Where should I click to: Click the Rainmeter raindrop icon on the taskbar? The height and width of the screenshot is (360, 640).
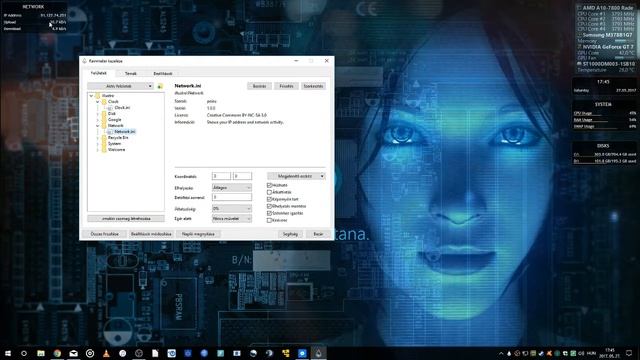(318, 353)
